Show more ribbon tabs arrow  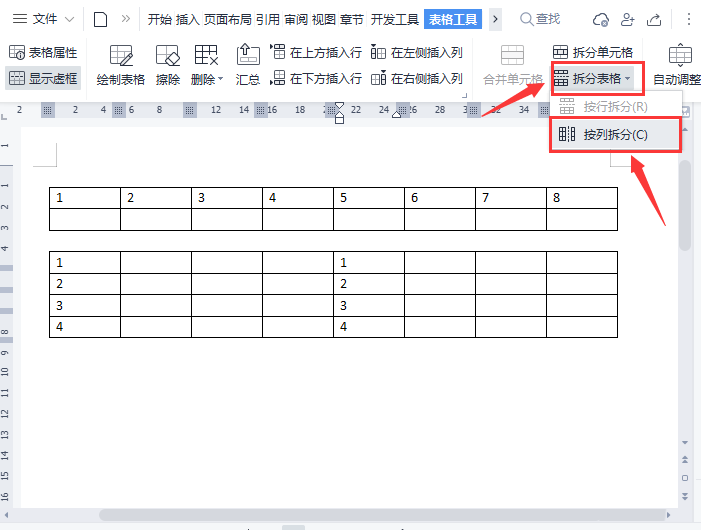[495, 19]
